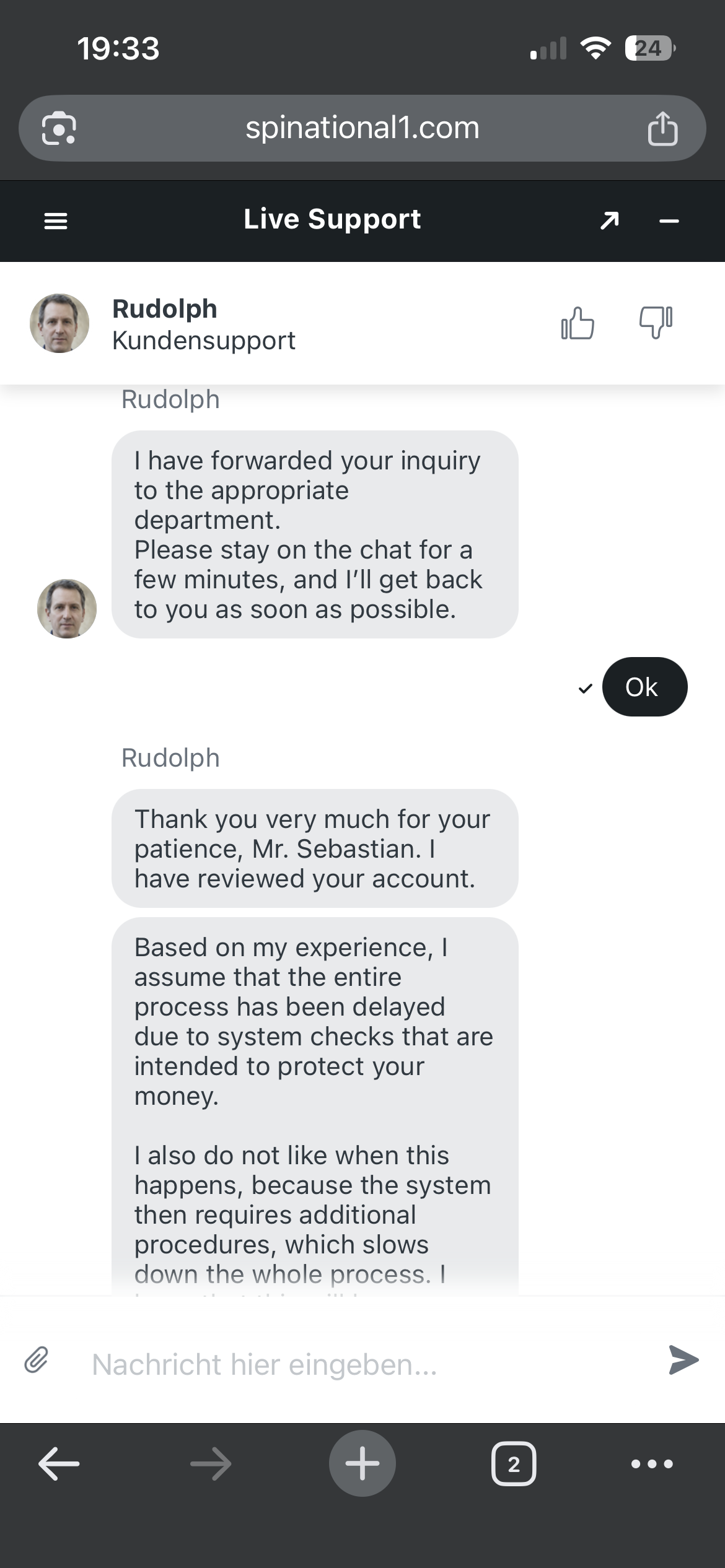Tap Rudolph's avatar in the chat header

pos(59,323)
